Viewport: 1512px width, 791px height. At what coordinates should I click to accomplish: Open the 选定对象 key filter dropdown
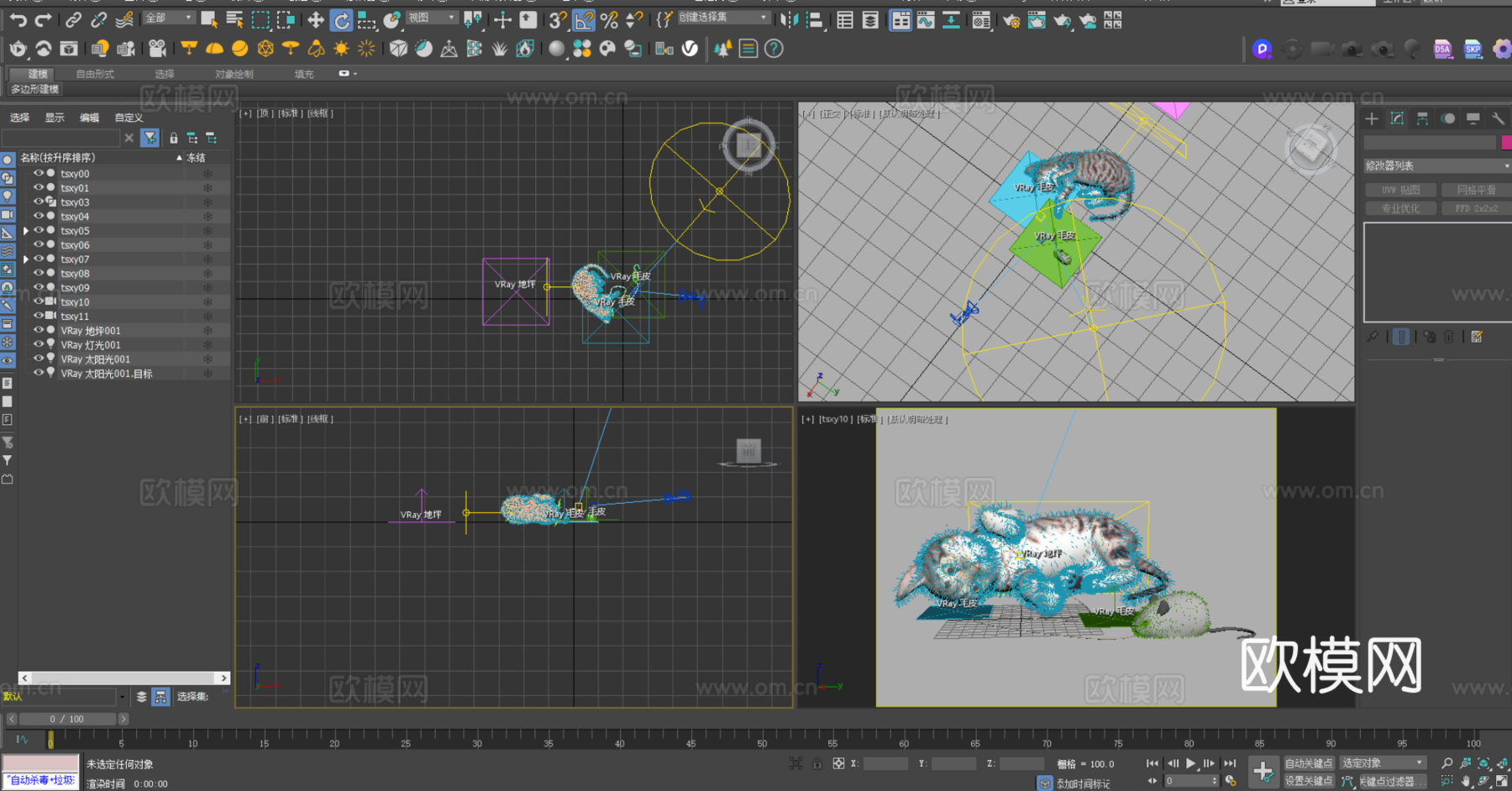pos(1383,763)
